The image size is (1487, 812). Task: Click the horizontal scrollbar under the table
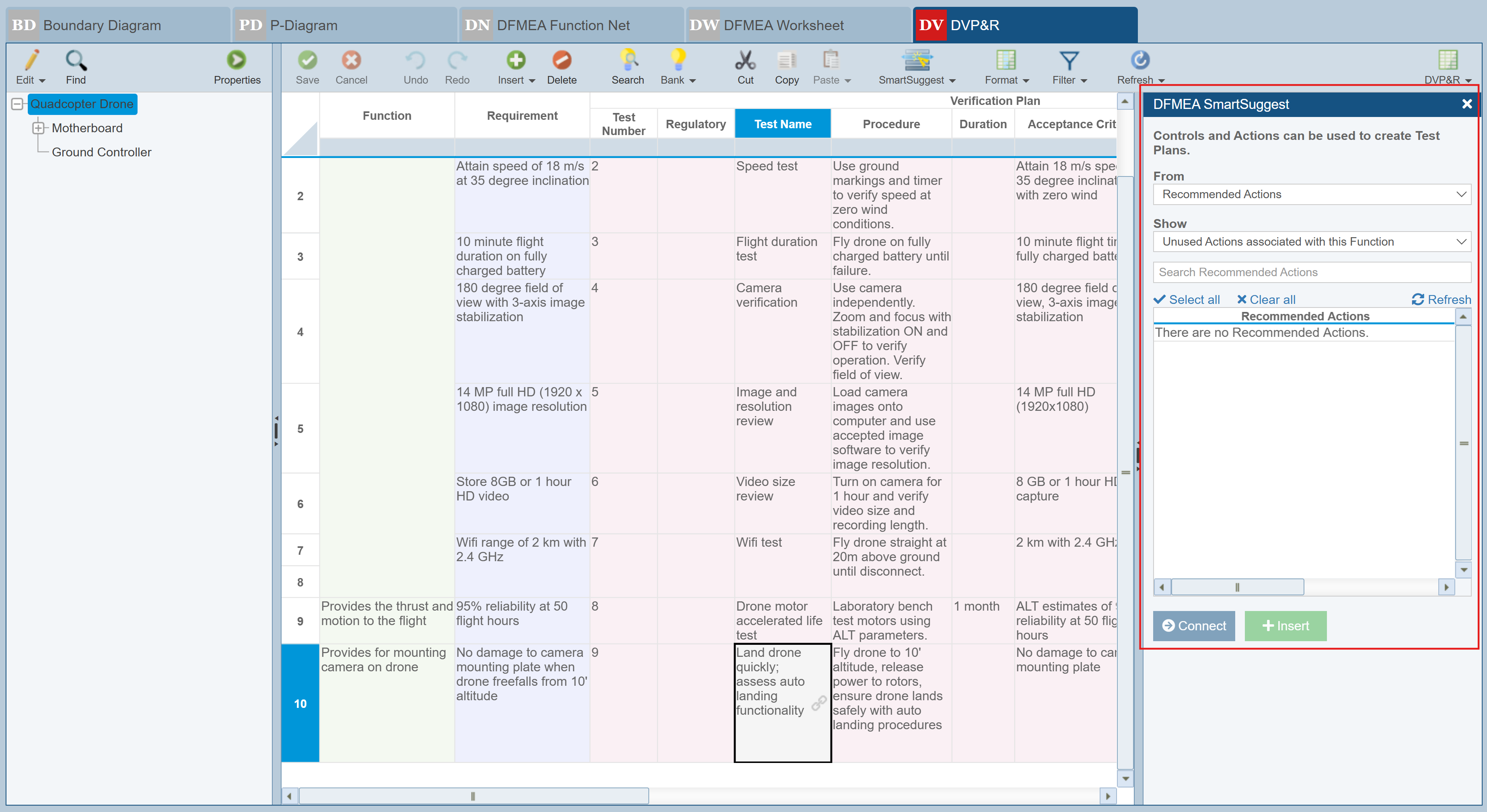(x=473, y=796)
